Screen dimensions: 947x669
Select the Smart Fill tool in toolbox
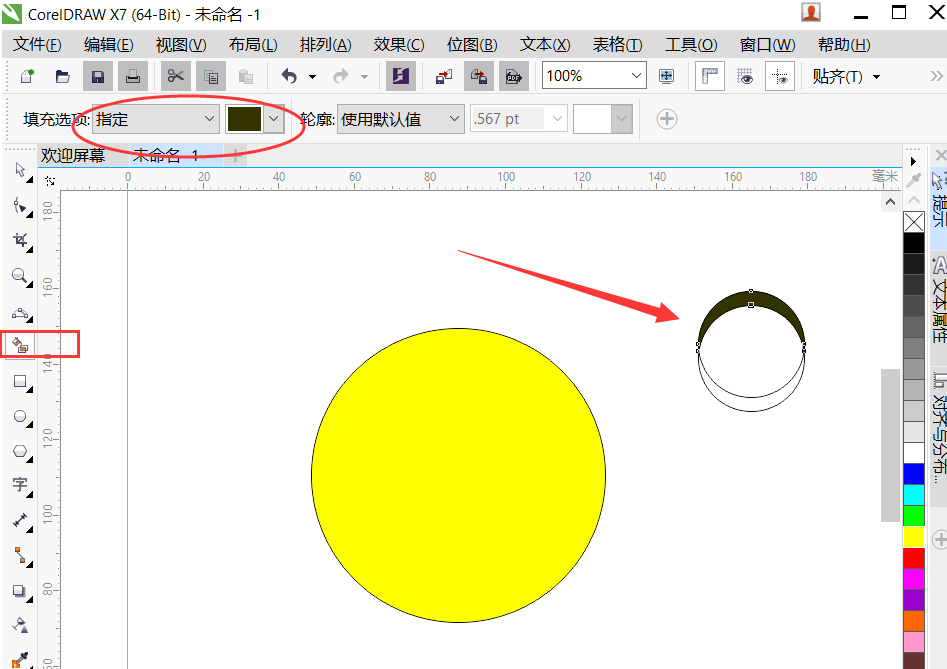tap(20, 345)
